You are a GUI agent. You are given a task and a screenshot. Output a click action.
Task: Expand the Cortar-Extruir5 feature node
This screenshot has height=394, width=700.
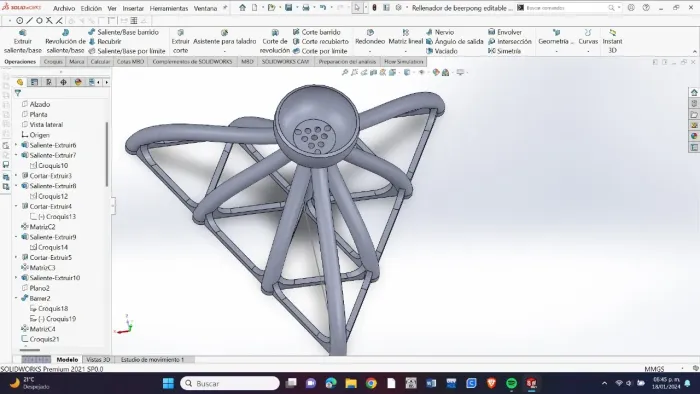pyautogui.click(x=17, y=257)
